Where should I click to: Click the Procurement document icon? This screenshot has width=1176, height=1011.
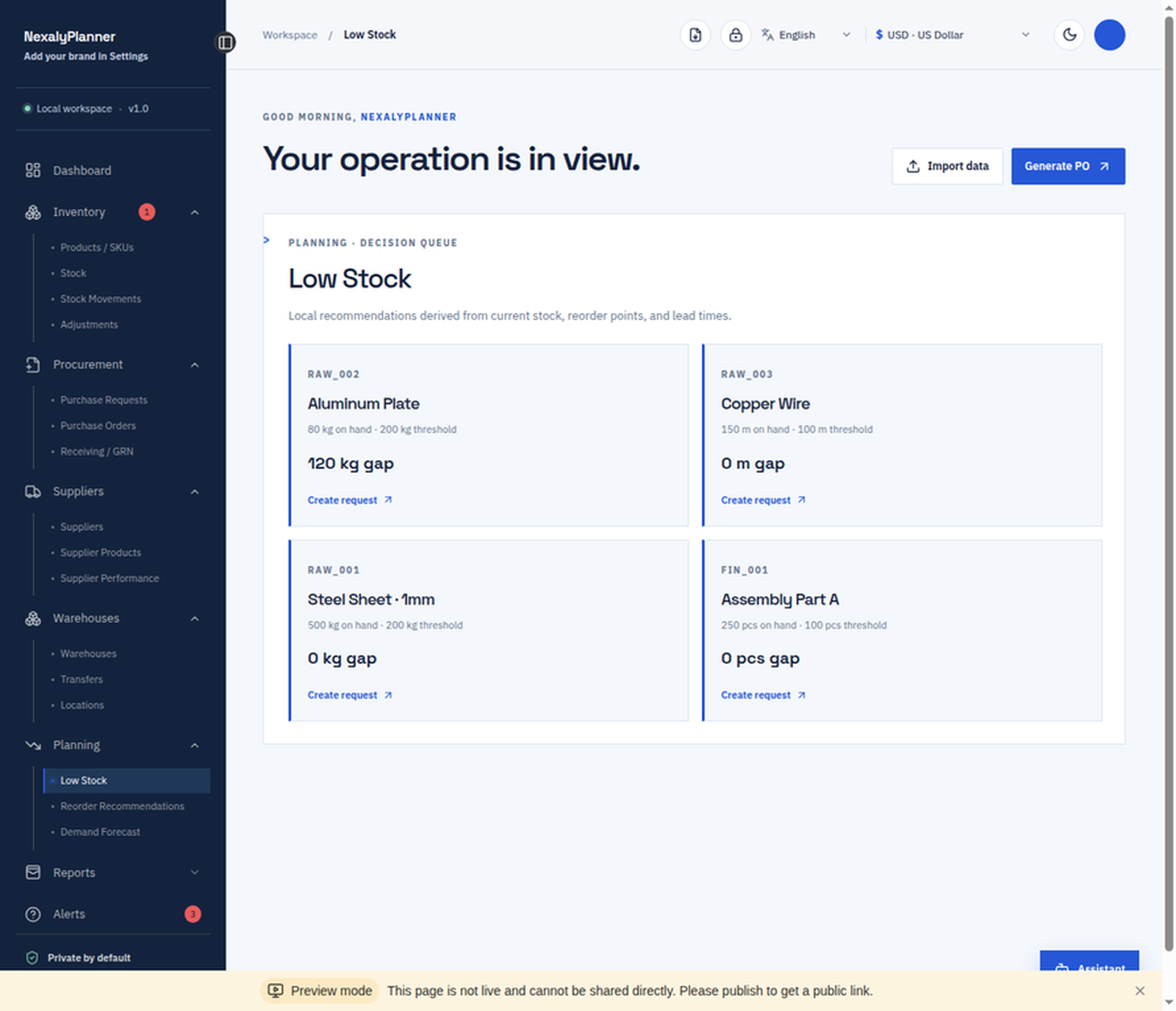(x=33, y=364)
